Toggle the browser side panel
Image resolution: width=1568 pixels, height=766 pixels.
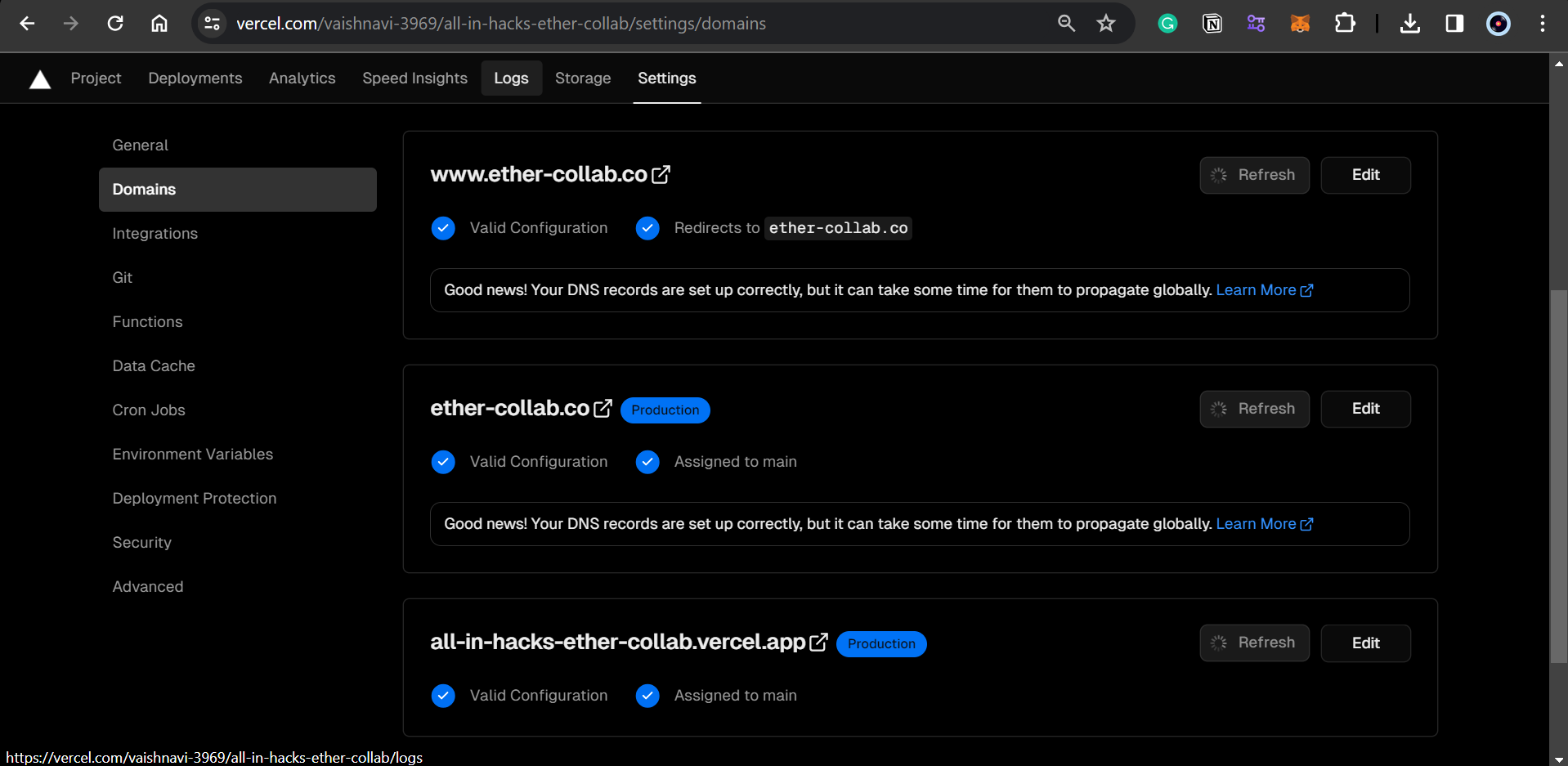pyautogui.click(x=1454, y=24)
